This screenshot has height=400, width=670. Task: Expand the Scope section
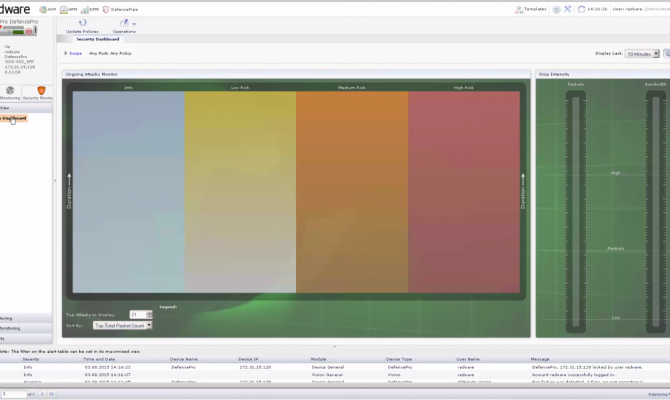[73, 53]
